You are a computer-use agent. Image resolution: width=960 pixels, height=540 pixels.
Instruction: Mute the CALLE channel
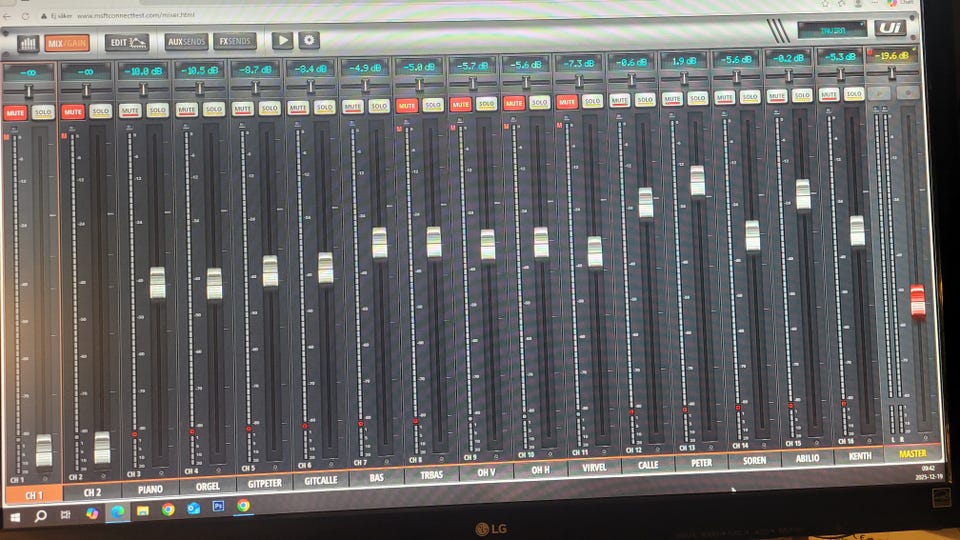[619, 100]
